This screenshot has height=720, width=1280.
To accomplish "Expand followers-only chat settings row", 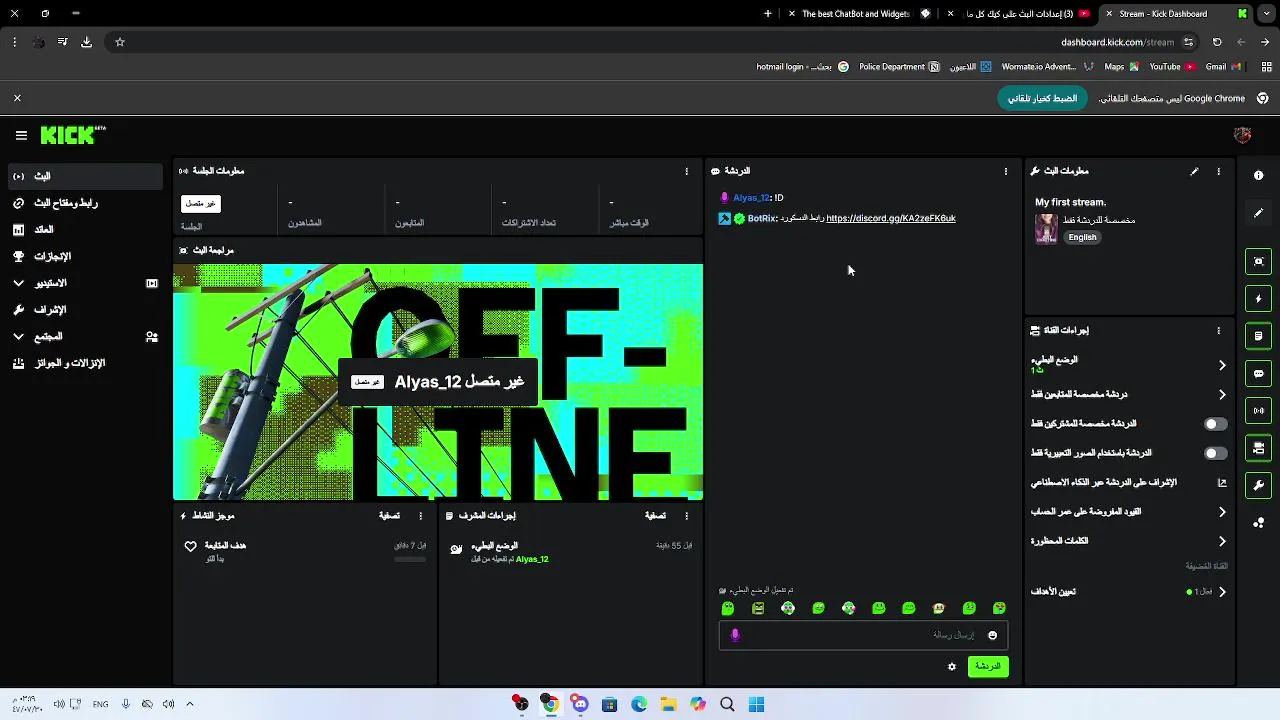I will point(1128,394).
